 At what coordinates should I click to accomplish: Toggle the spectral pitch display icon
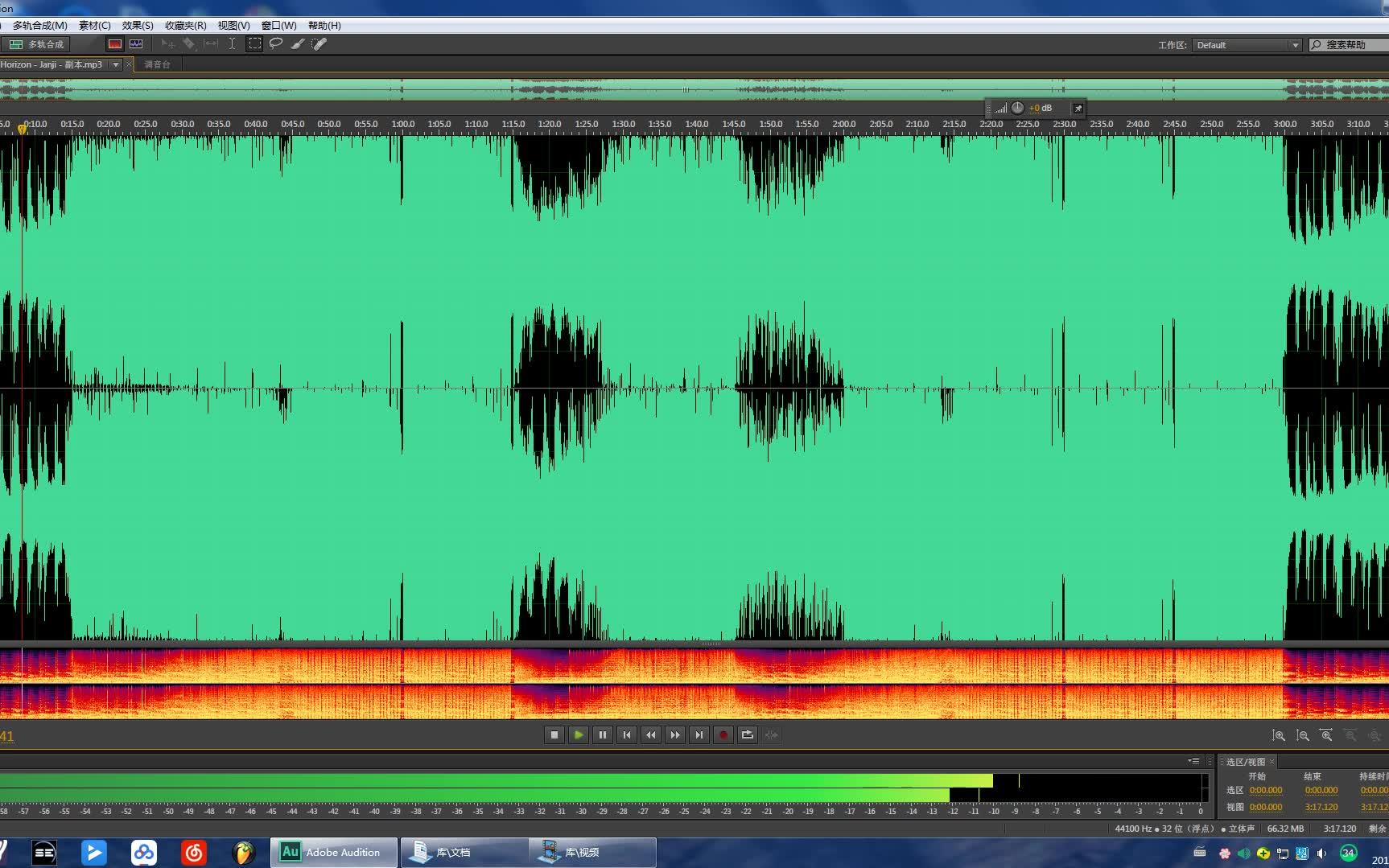click(136, 44)
